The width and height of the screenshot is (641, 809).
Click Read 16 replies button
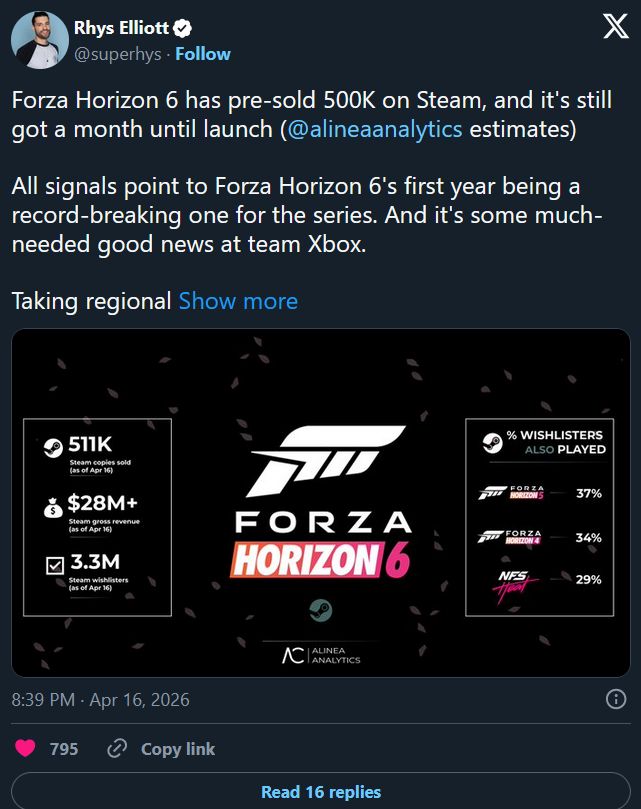(320, 792)
